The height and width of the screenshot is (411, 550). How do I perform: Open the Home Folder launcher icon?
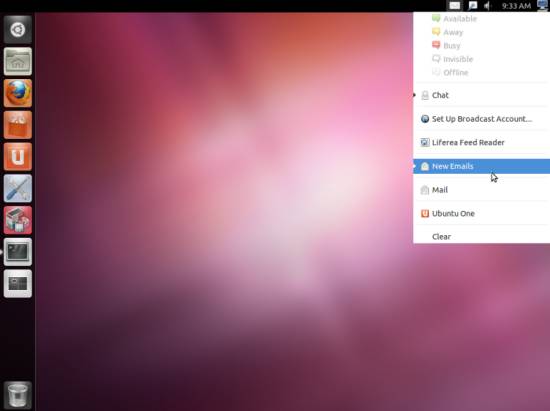click(x=18, y=61)
